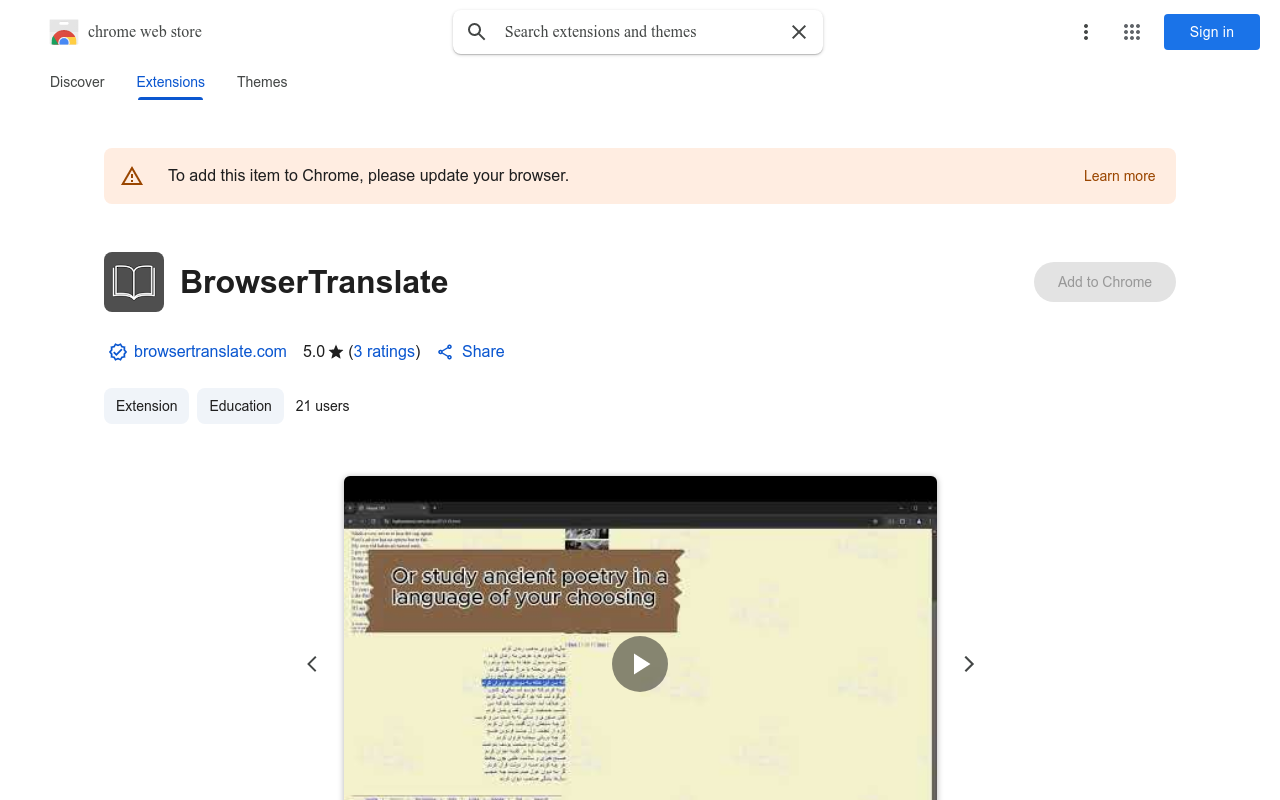Play the preview video
Screen dimensions: 1280x800
pos(640,664)
